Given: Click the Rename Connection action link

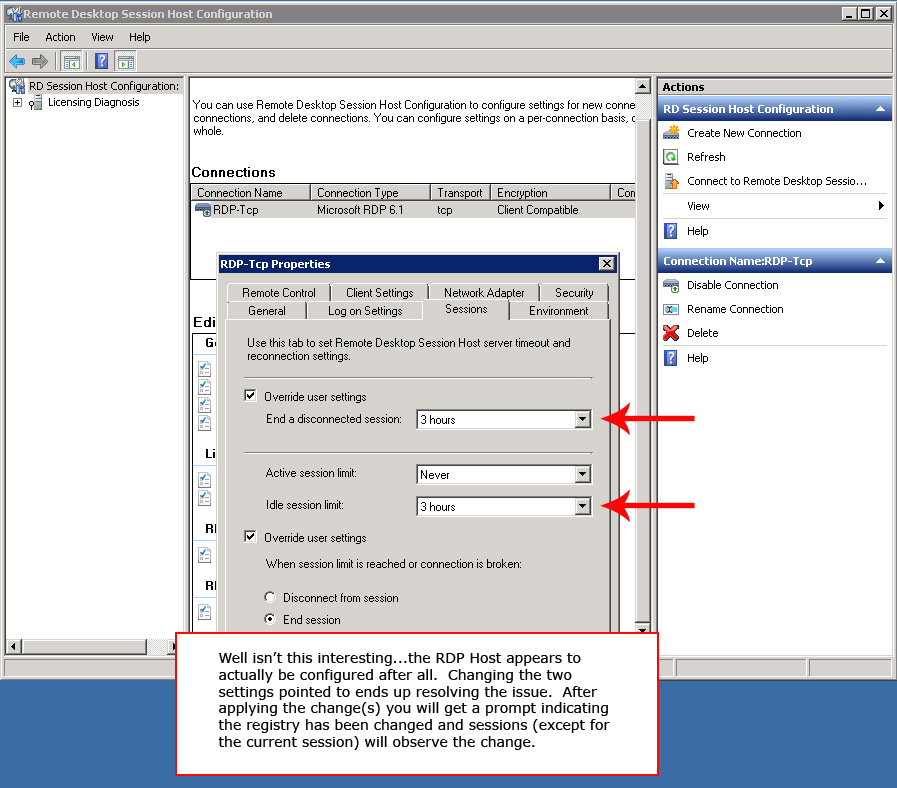Looking at the screenshot, I should 735,309.
